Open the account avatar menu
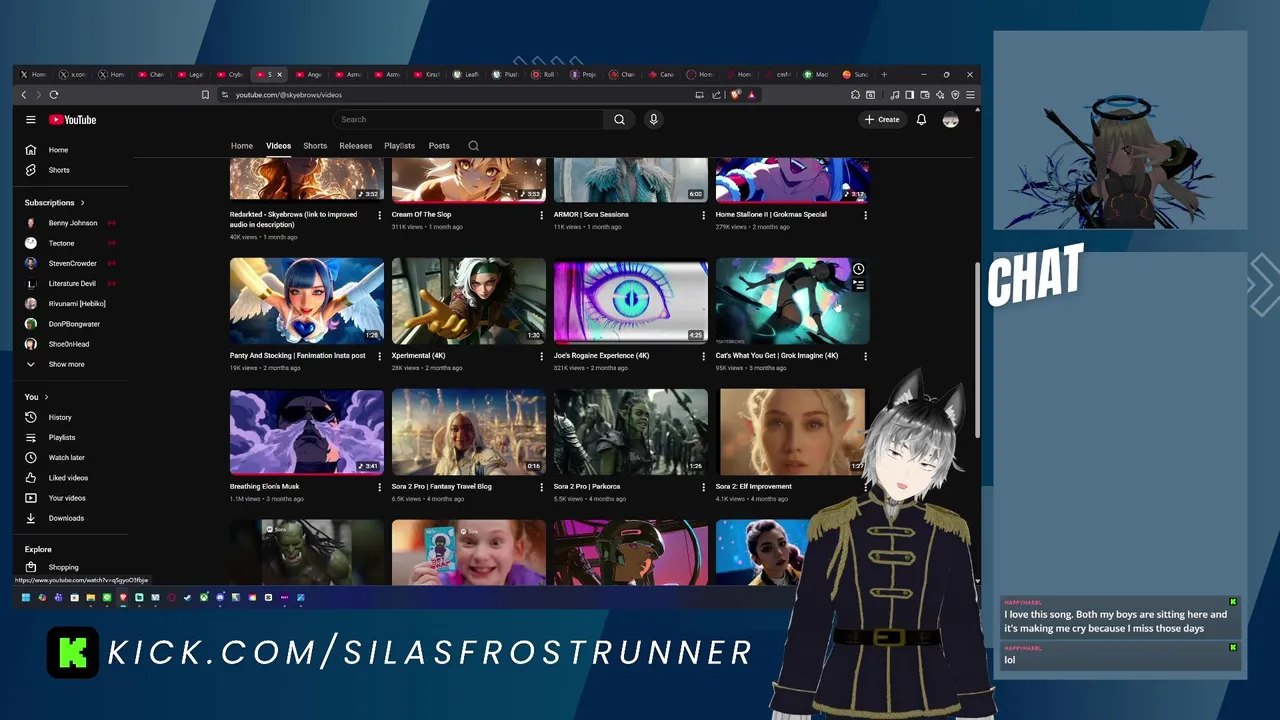The width and height of the screenshot is (1280, 720). coord(950,119)
